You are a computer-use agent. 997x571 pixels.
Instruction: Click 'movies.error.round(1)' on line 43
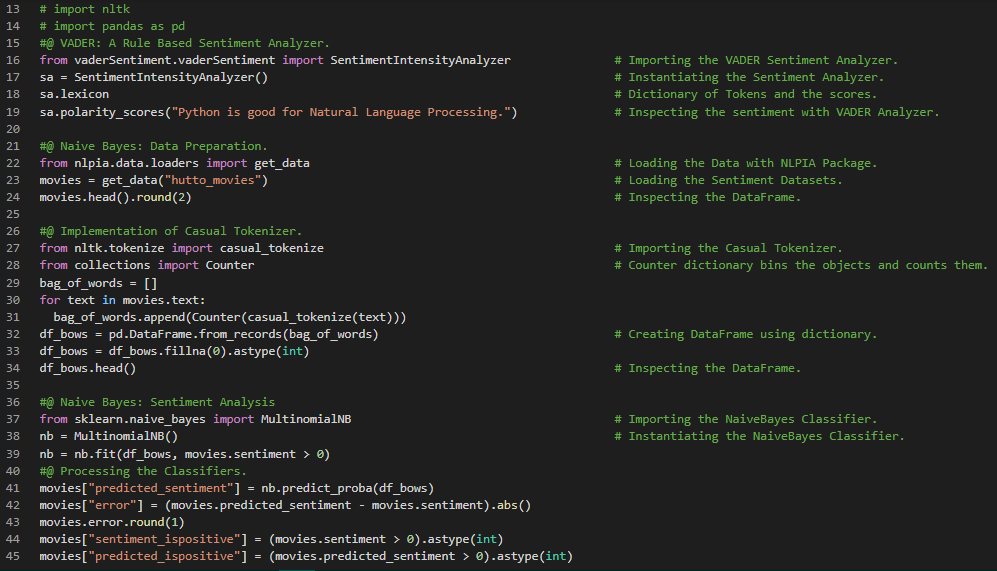pos(112,523)
